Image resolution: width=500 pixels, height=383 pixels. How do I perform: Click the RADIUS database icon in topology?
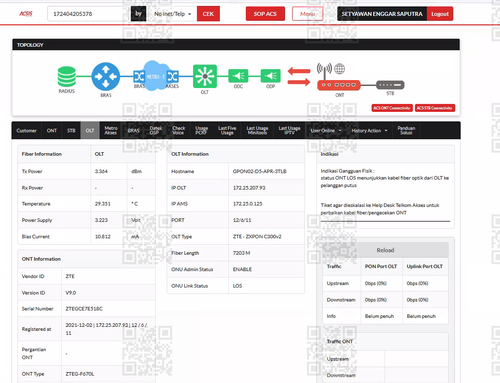pyautogui.click(x=67, y=76)
